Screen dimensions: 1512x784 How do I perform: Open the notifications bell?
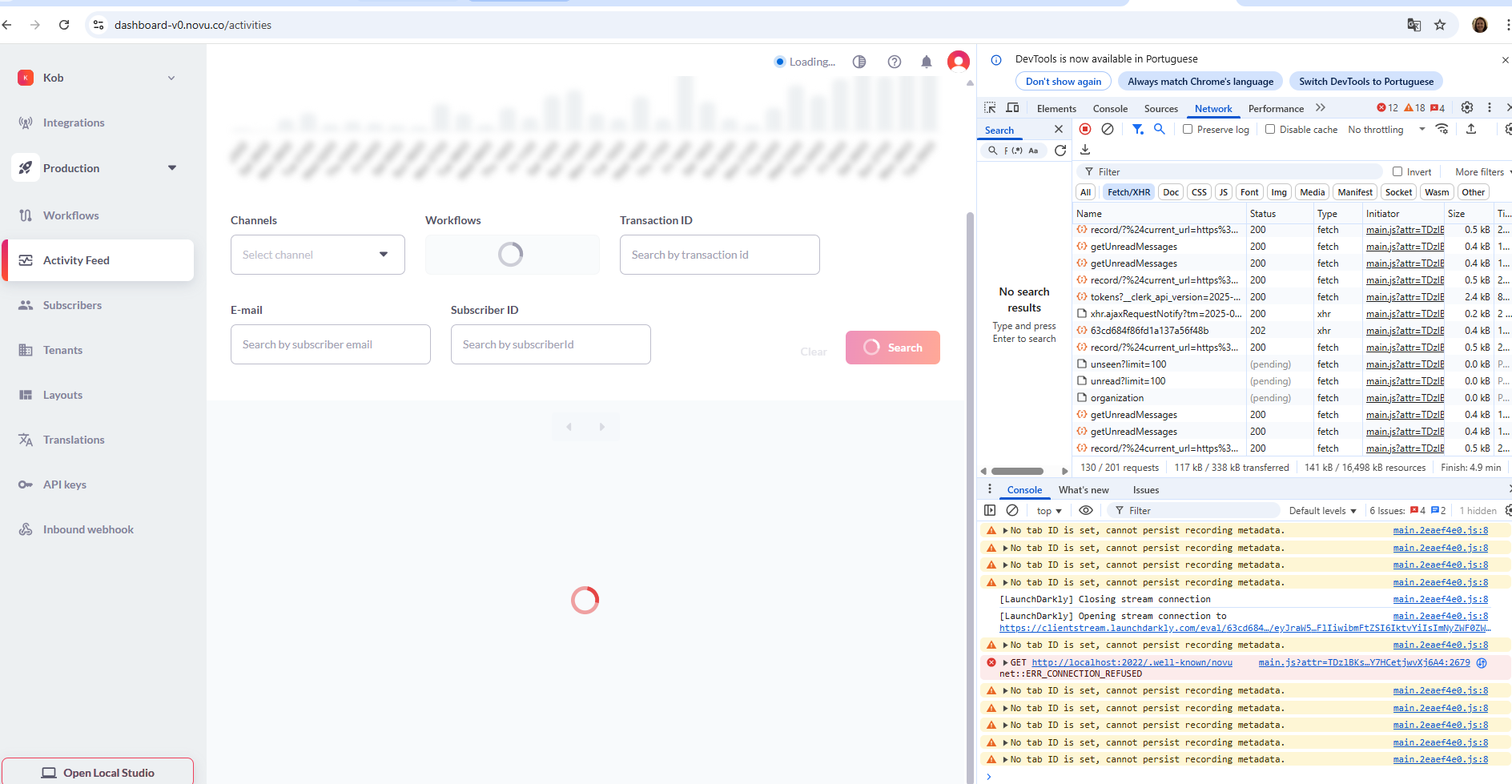(x=927, y=62)
